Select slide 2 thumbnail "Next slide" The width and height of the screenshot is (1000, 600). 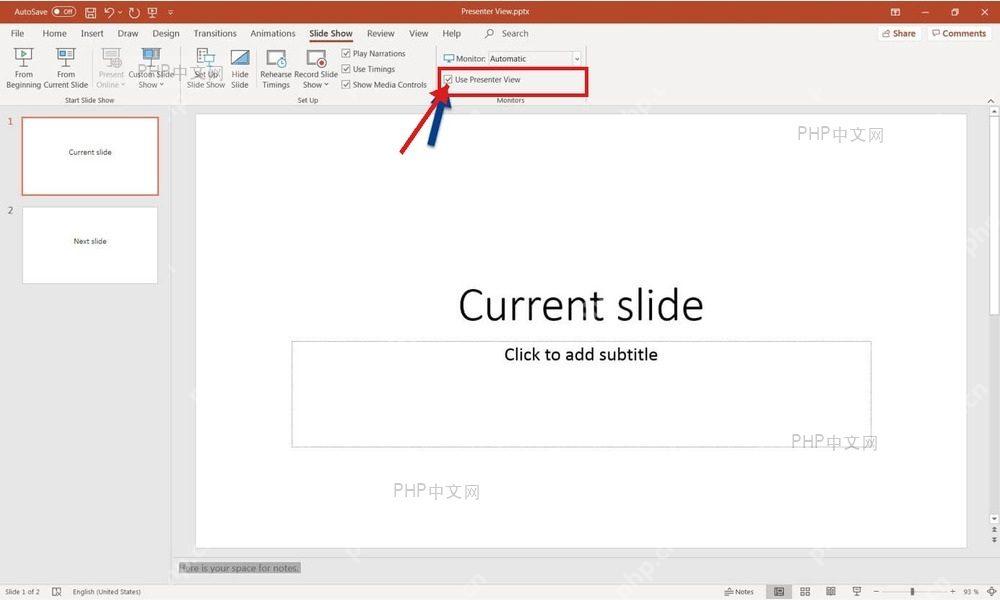pyautogui.click(x=90, y=245)
